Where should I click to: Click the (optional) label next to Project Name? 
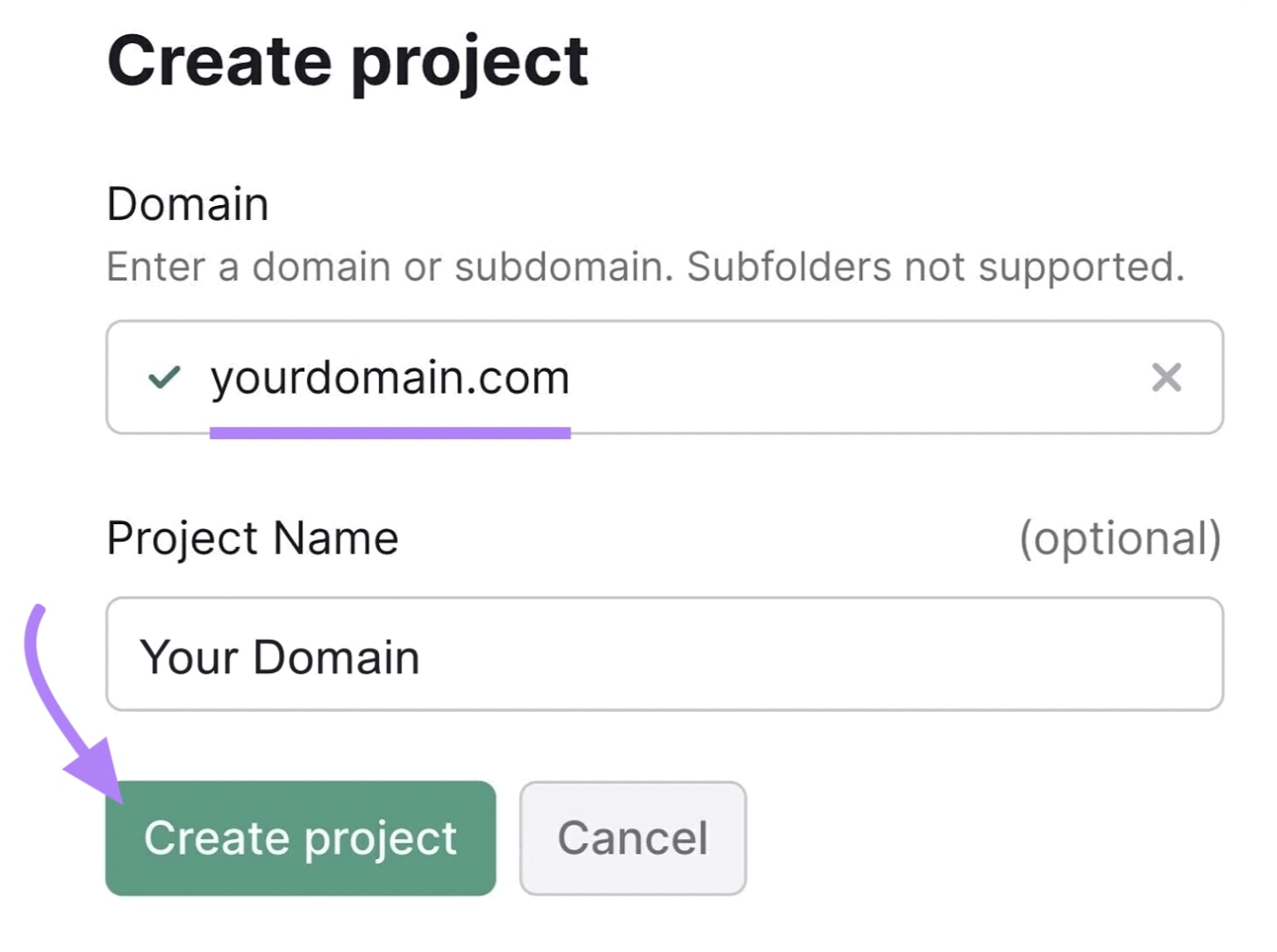click(x=1120, y=537)
